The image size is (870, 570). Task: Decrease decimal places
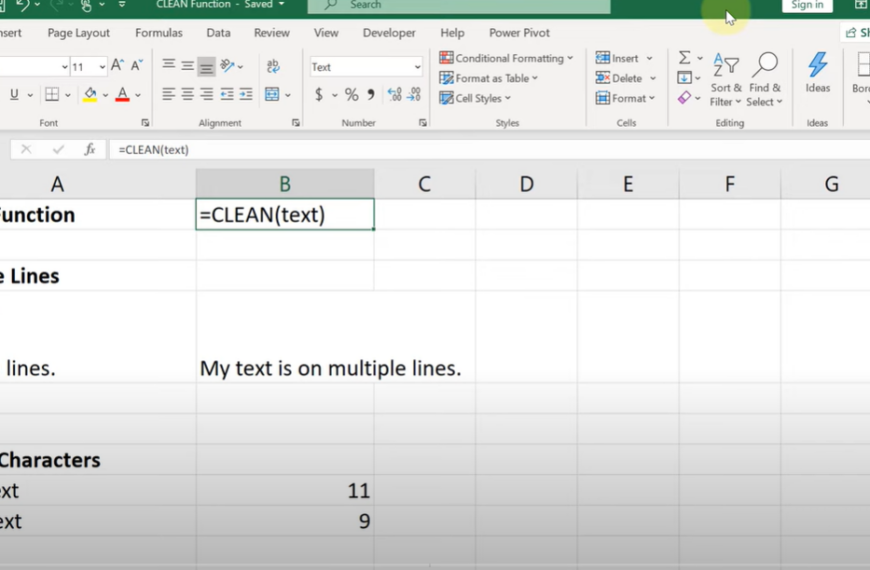tap(414, 95)
